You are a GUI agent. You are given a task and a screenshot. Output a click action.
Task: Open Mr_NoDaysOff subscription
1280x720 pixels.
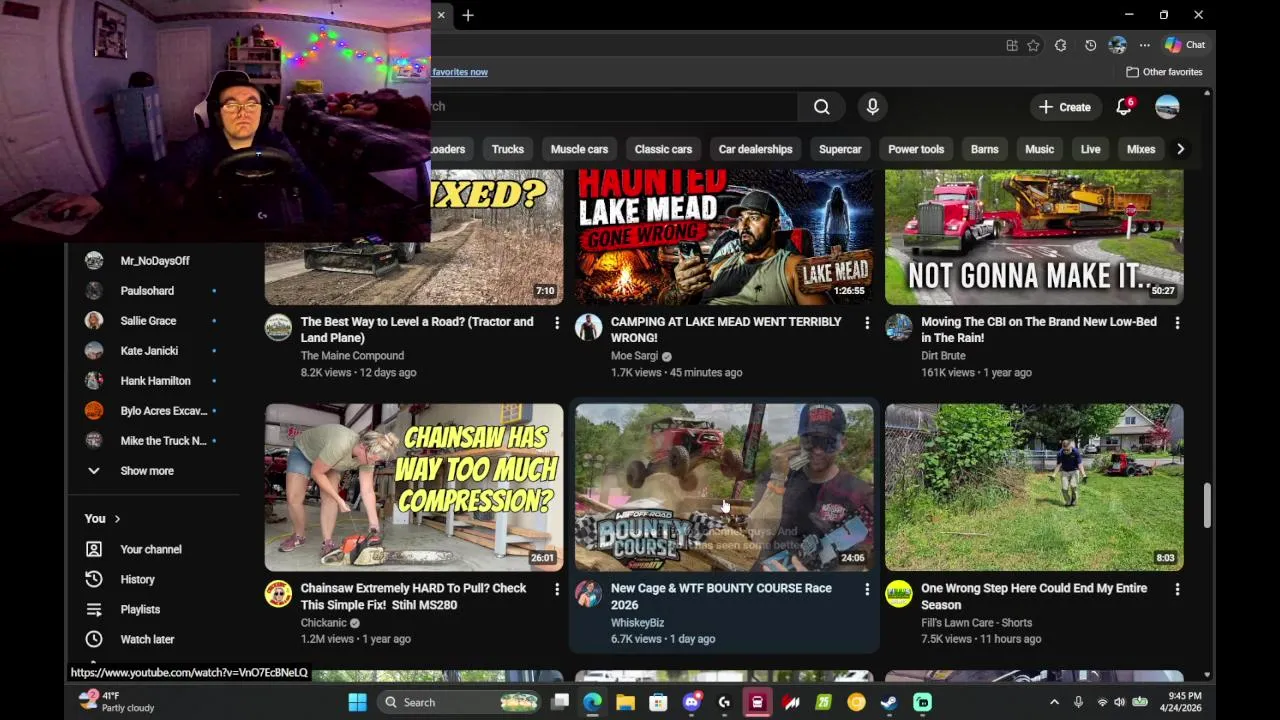tap(152, 261)
